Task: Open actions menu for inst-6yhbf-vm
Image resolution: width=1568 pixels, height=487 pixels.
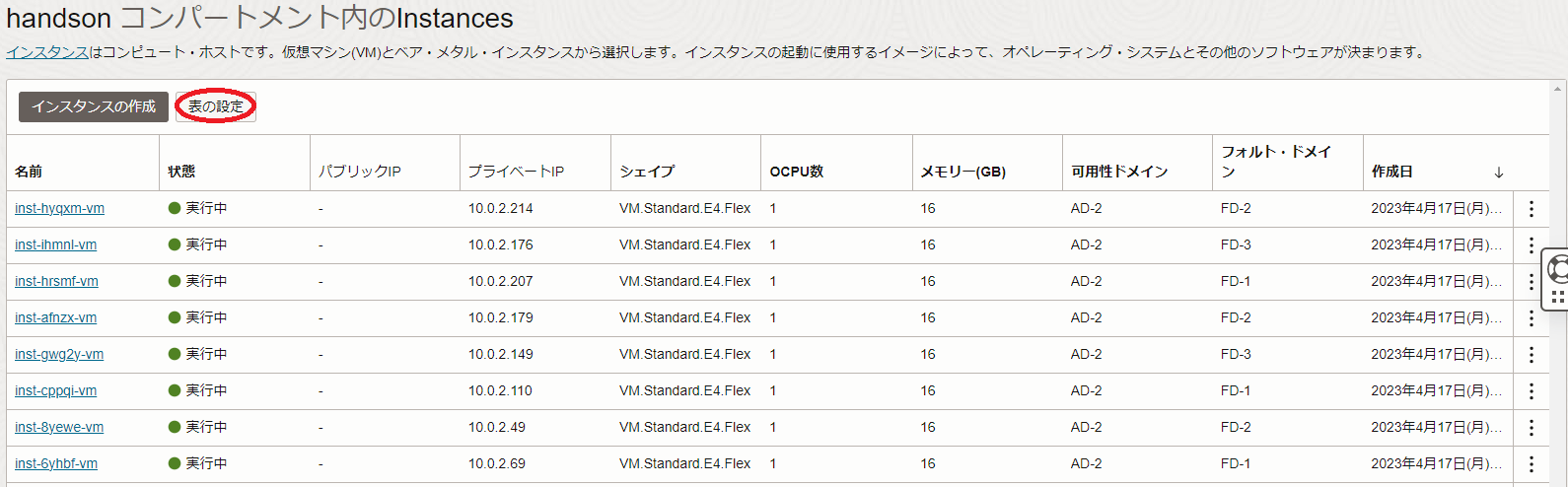Action: (1531, 464)
